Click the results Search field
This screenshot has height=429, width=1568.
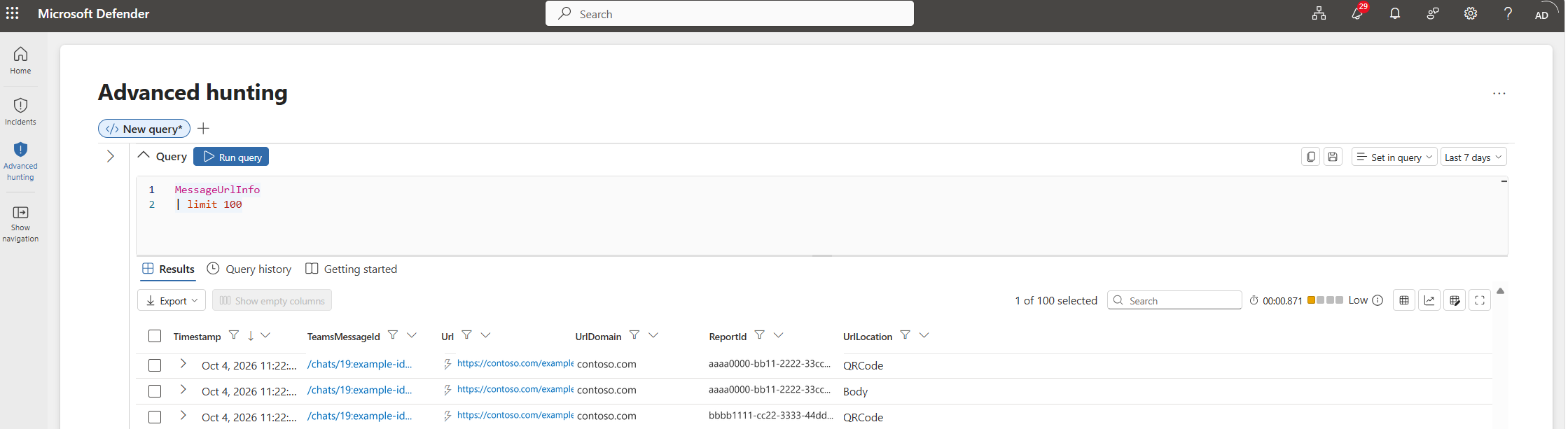click(x=1174, y=300)
